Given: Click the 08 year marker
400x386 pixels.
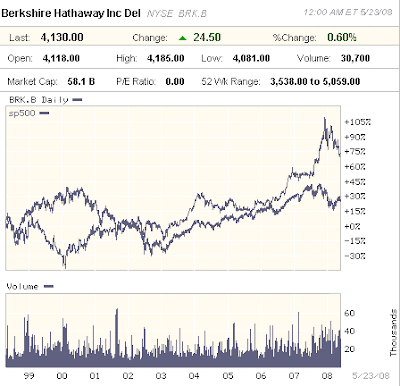Looking at the screenshot, I should pos(327,376).
